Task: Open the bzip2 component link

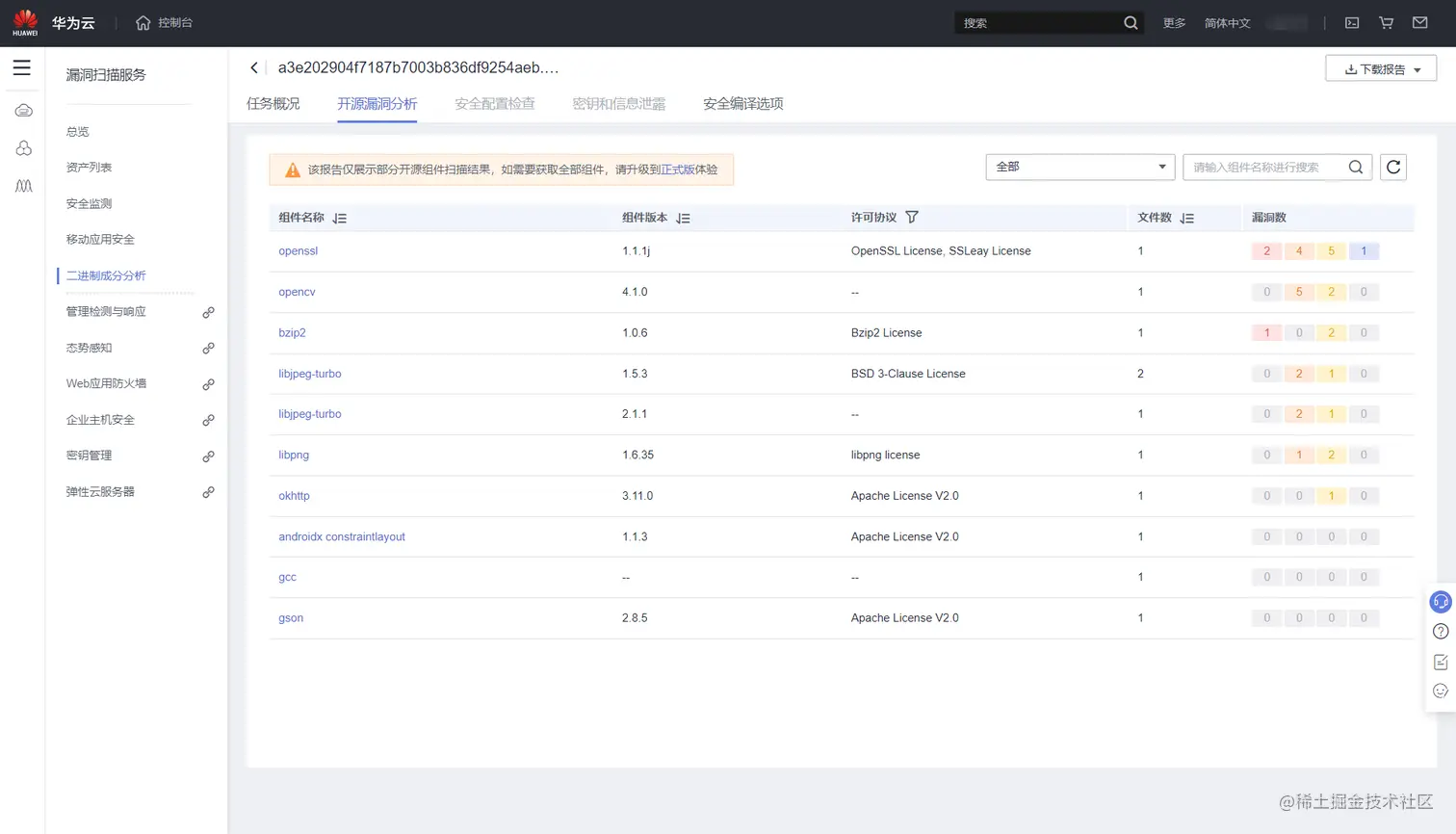Action: pyautogui.click(x=292, y=333)
